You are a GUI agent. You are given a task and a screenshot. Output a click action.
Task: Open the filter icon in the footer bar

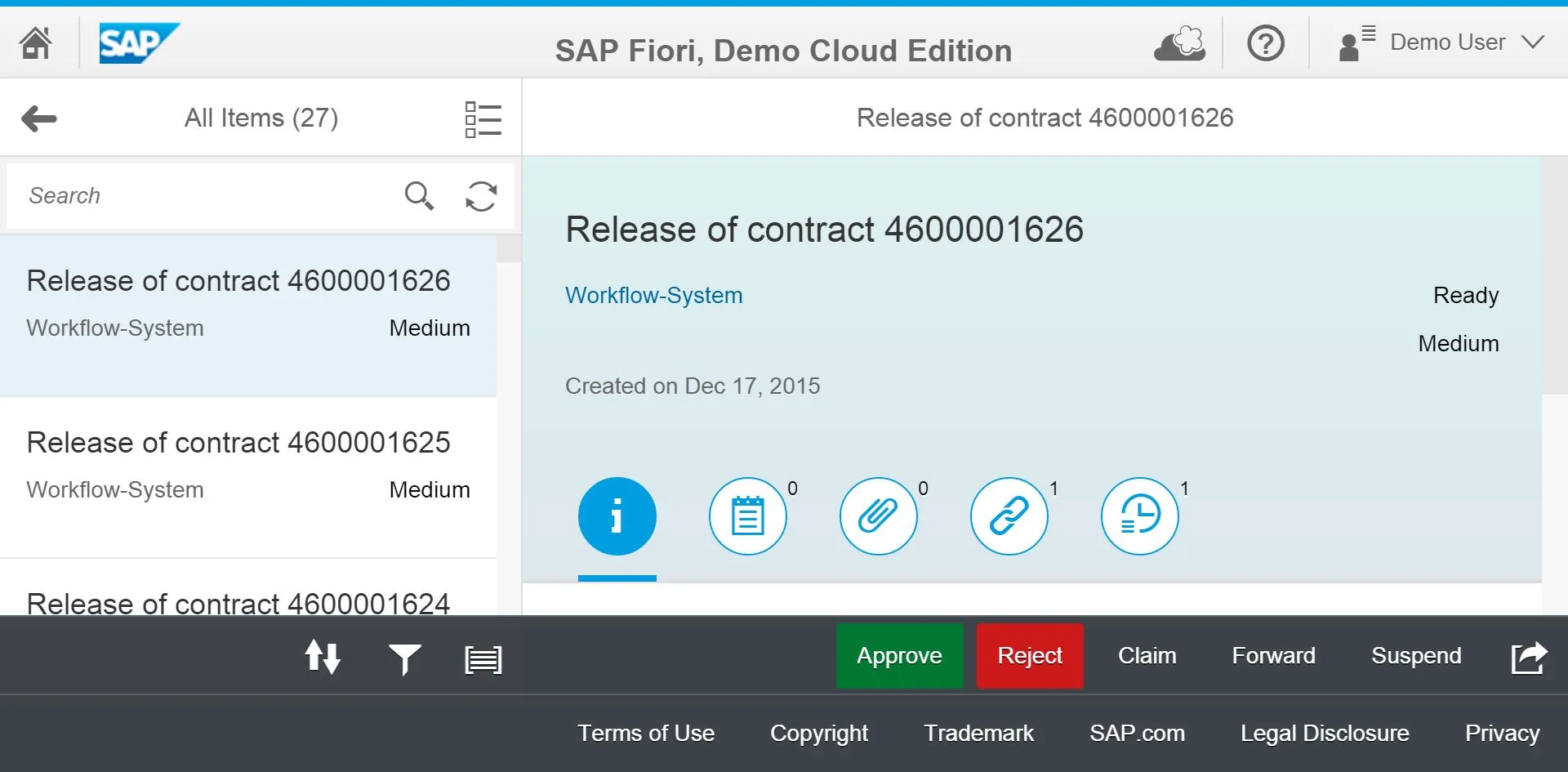(x=404, y=656)
